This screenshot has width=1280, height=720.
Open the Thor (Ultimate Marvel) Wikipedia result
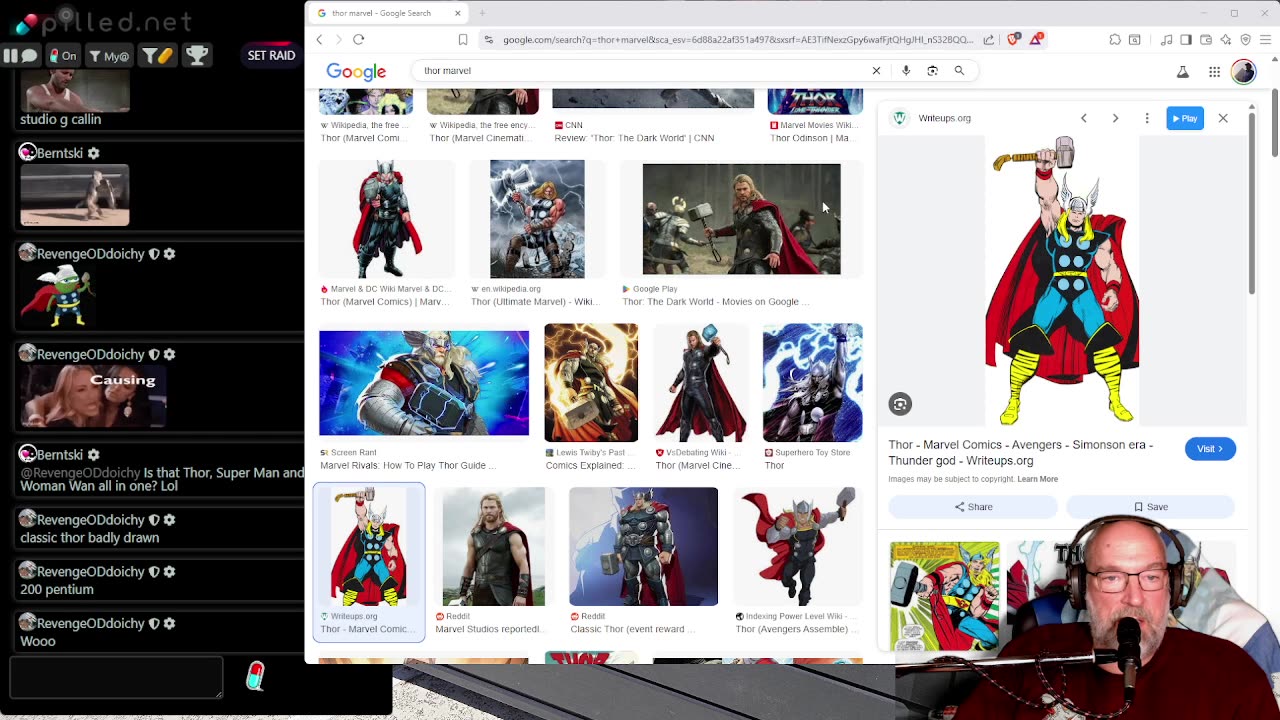537,219
